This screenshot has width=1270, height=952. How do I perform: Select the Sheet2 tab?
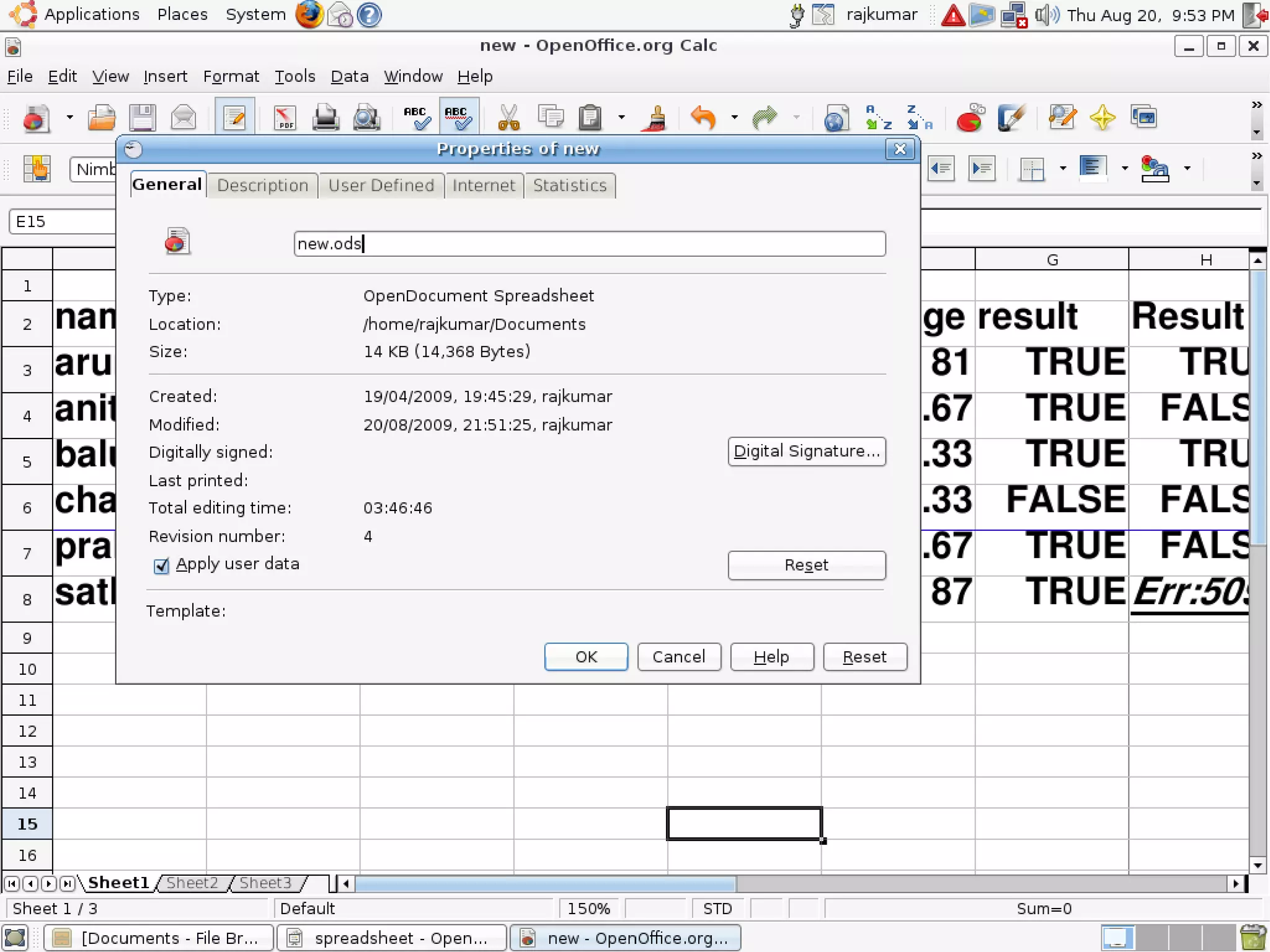[x=192, y=883]
